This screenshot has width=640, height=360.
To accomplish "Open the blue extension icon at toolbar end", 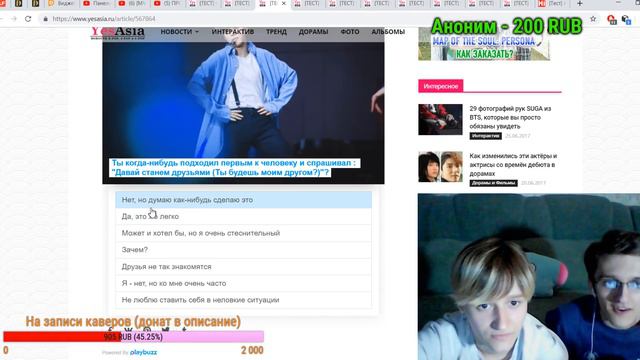I will click(626, 19).
